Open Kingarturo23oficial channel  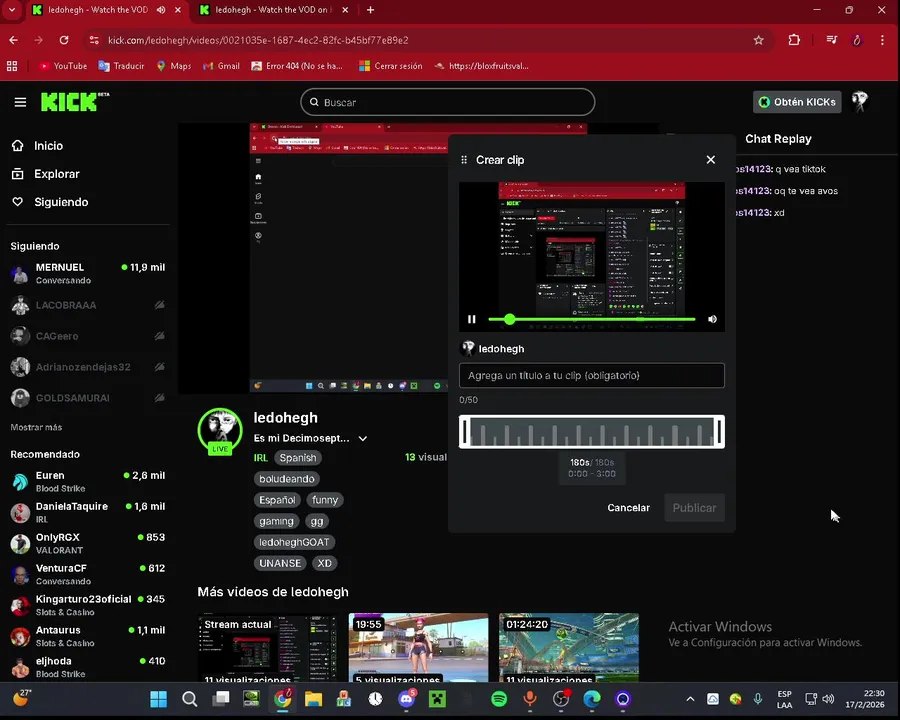(x=87, y=605)
